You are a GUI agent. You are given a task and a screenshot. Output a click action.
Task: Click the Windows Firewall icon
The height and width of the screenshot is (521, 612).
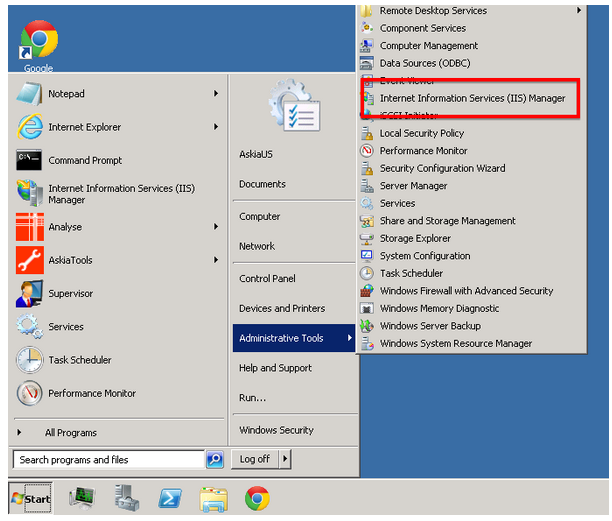coord(366,291)
